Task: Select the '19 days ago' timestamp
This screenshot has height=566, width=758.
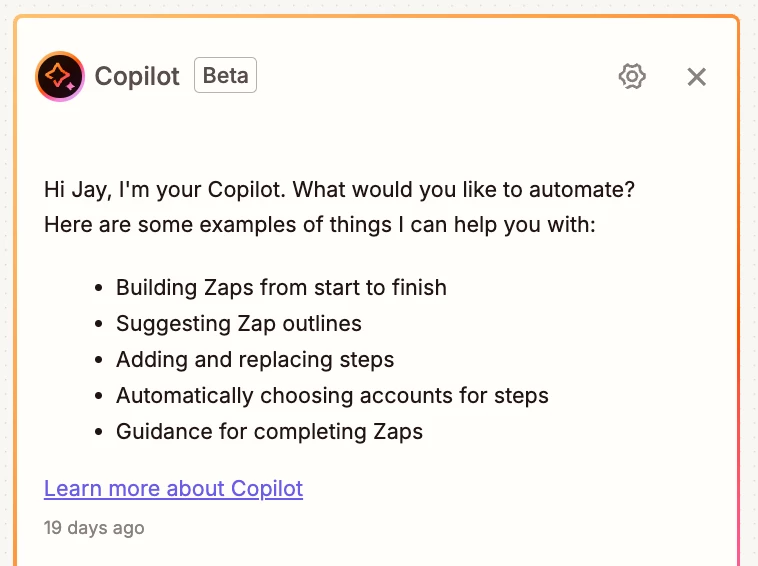Action: (94, 528)
